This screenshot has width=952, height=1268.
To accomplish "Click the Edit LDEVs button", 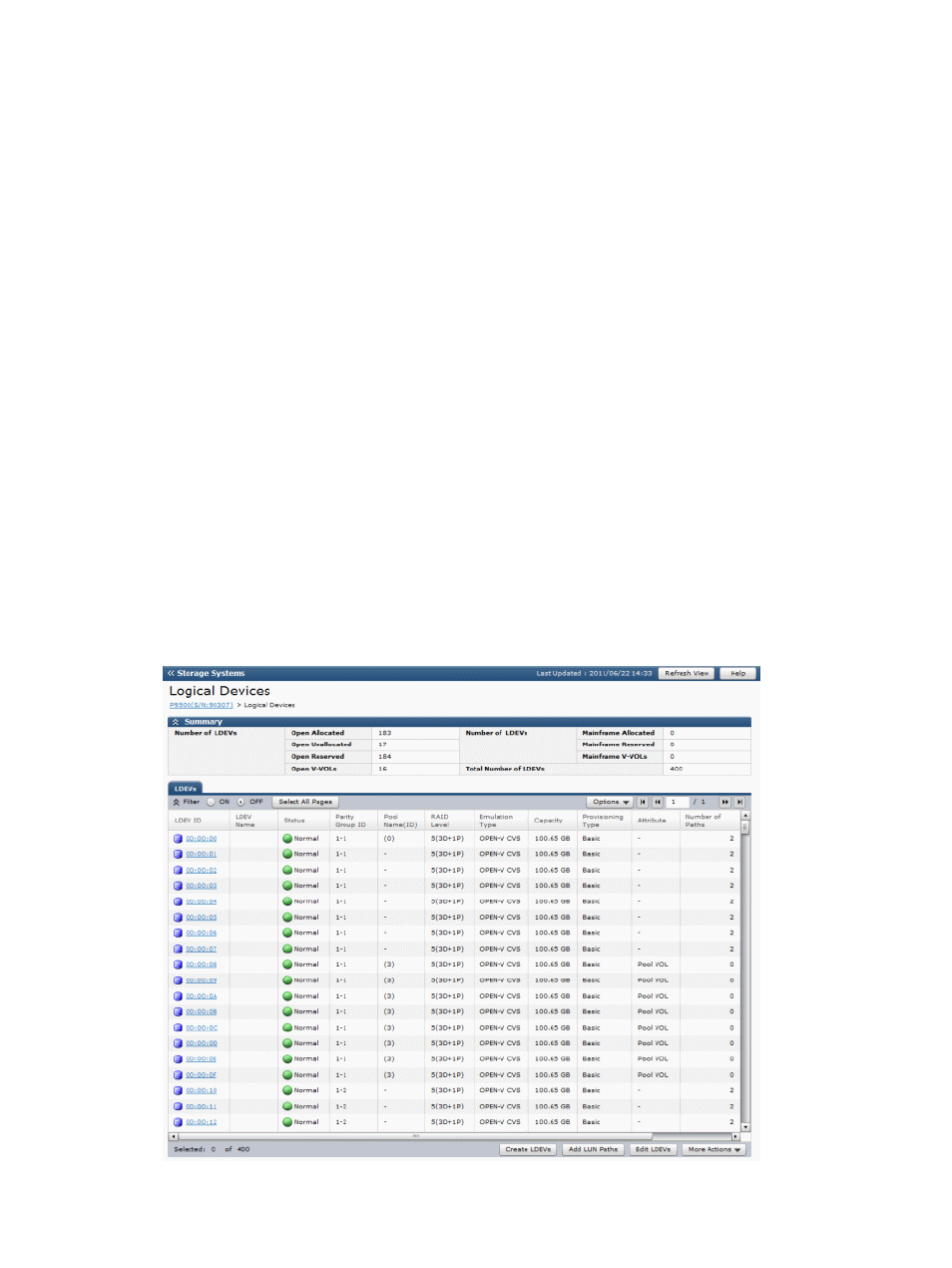I will pyautogui.click(x=653, y=1150).
